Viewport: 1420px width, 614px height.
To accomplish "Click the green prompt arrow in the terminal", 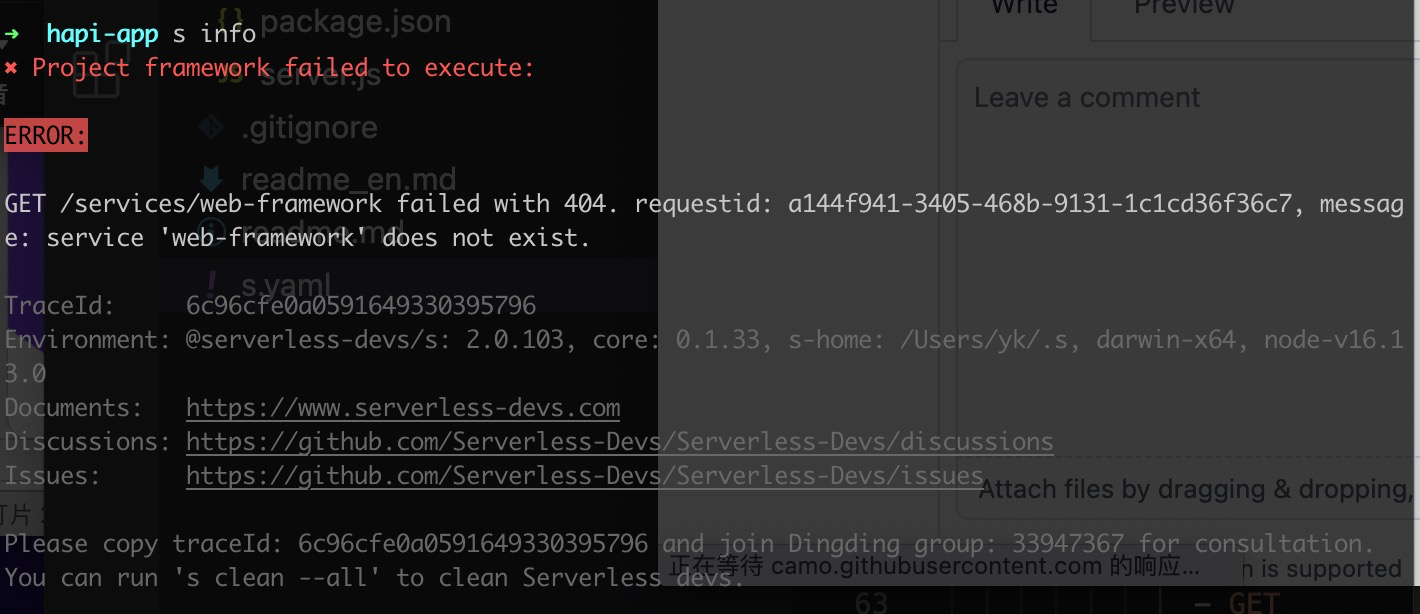I will coord(12,33).
